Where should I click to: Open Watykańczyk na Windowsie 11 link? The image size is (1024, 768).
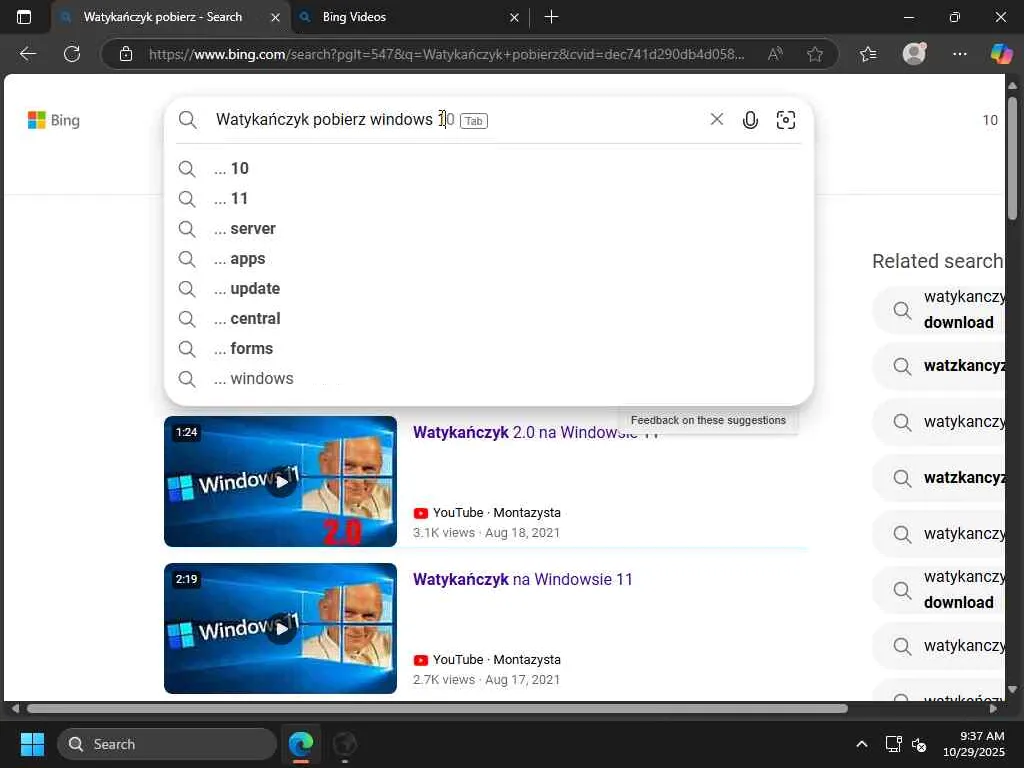522,579
